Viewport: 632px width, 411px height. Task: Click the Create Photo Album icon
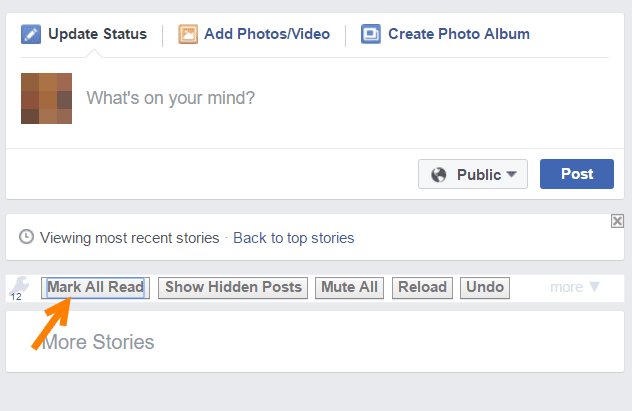(x=371, y=34)
